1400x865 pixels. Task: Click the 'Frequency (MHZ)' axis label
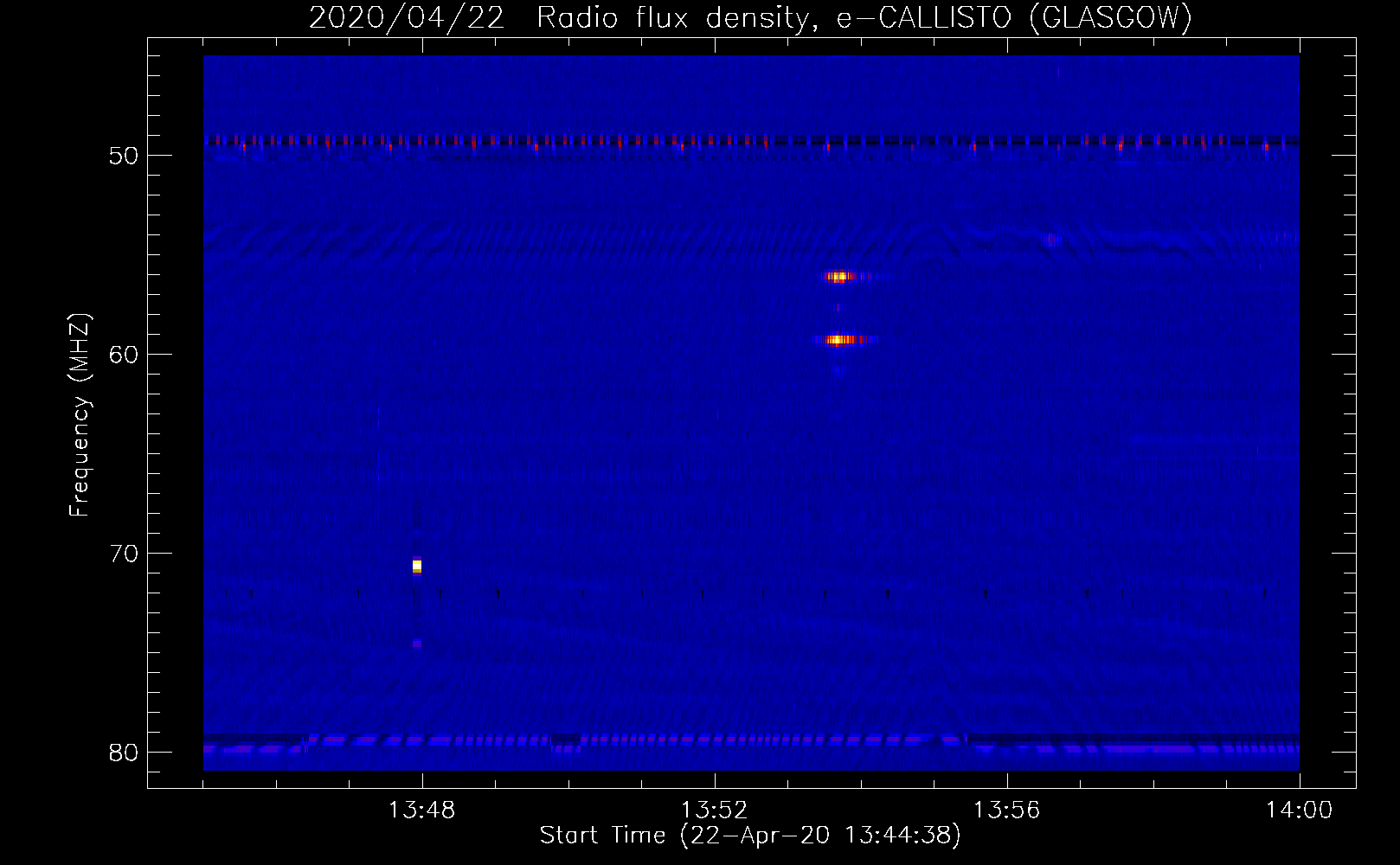(79, 415)
